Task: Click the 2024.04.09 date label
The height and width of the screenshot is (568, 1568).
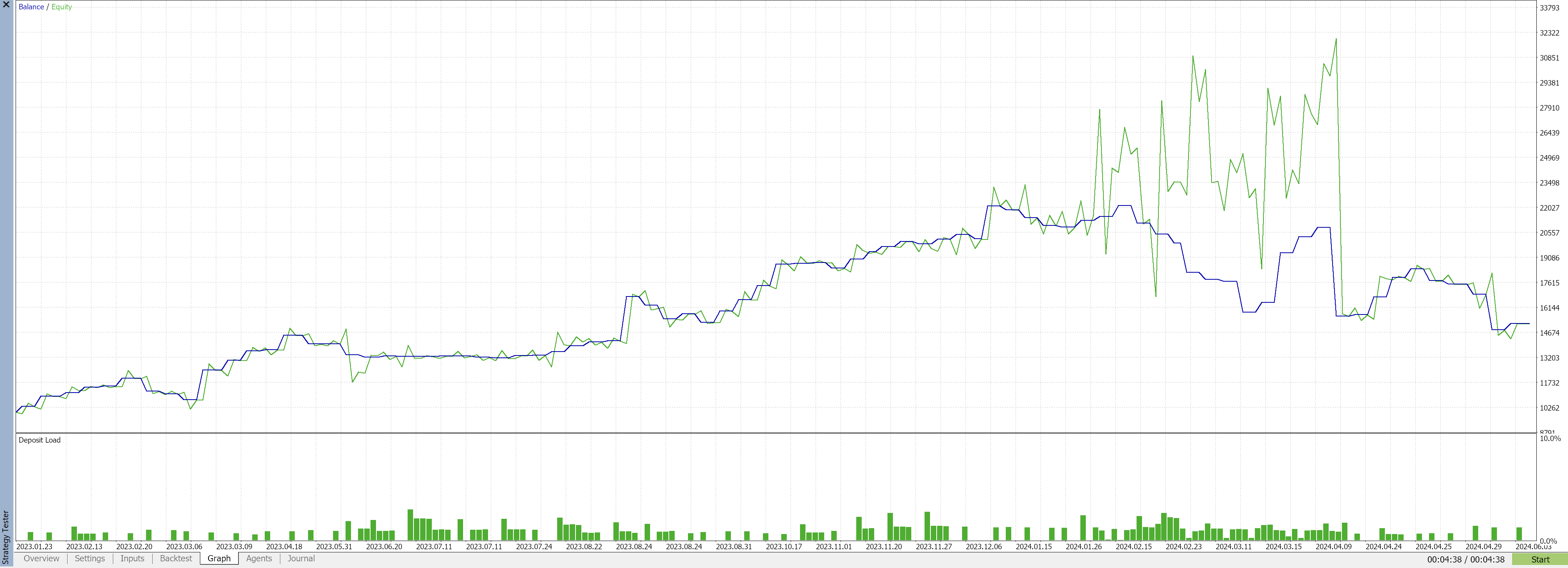Action: coord(1334,547)
